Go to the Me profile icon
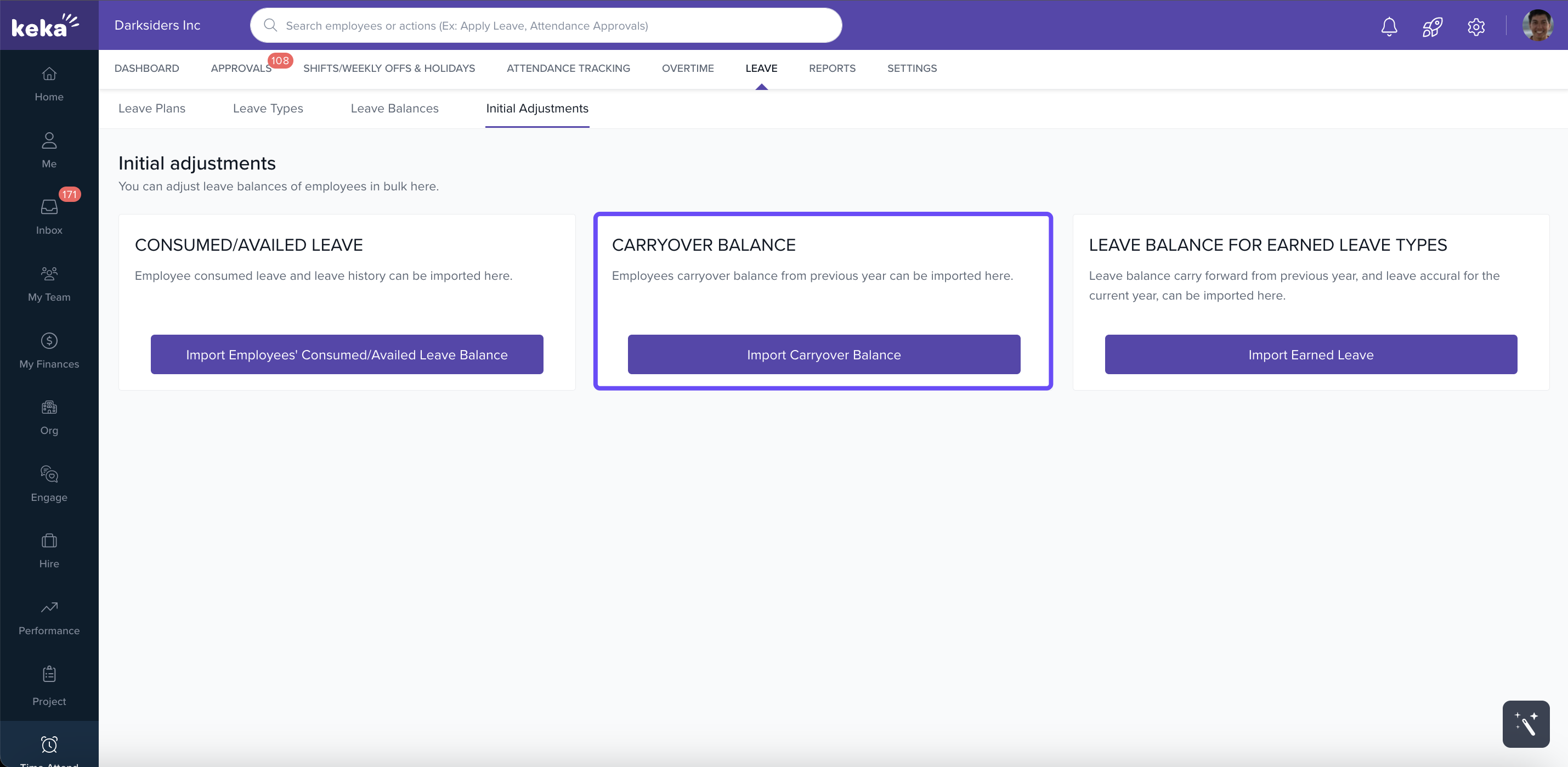 coord(49,141)
